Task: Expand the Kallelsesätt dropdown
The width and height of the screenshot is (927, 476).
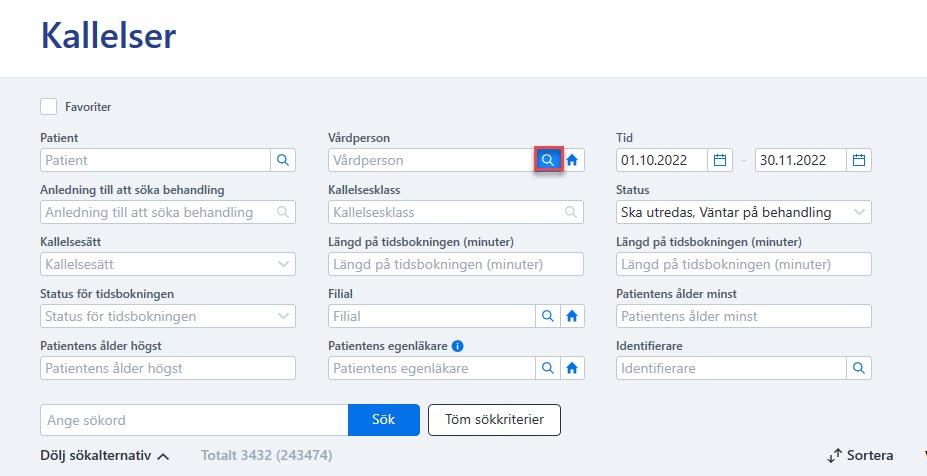Action: [168, 264]
